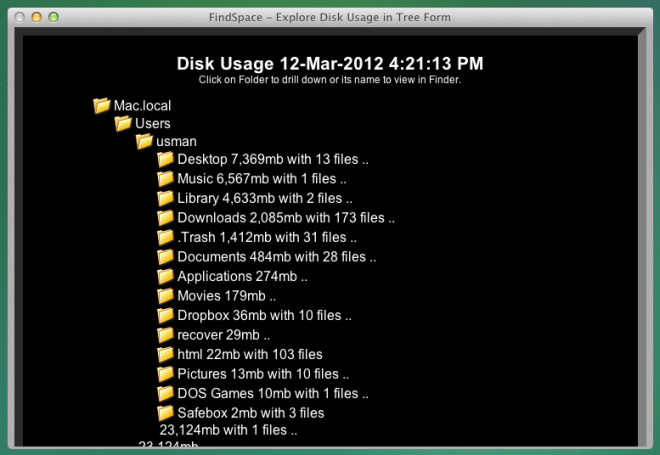Open Mac.local name in Finder
This screenshot has width=660, height=455.
click(x=142, y=105)
